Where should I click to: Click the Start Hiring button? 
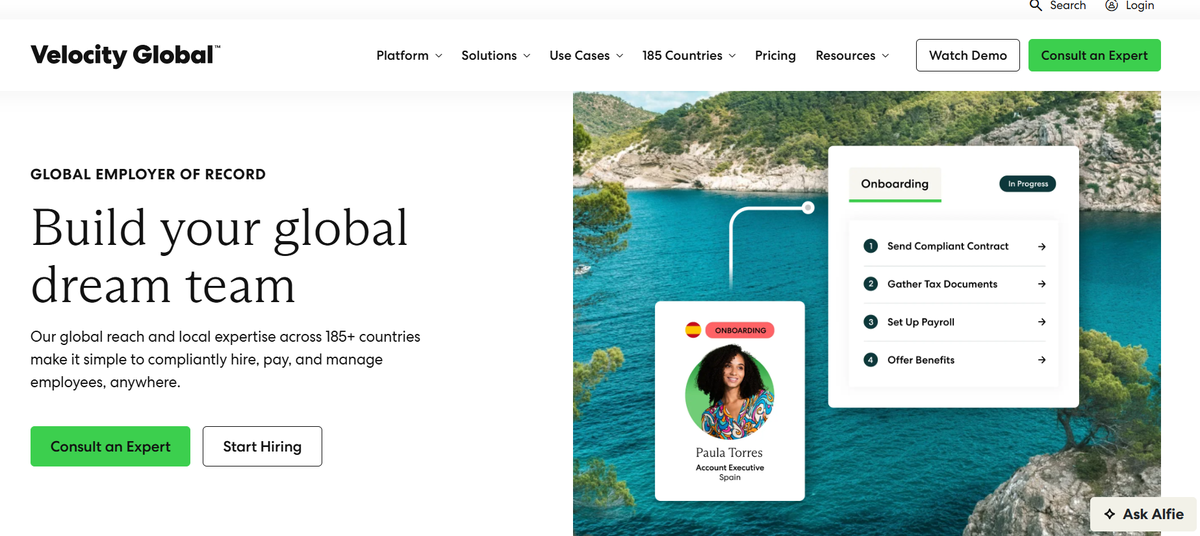[262, 447]
